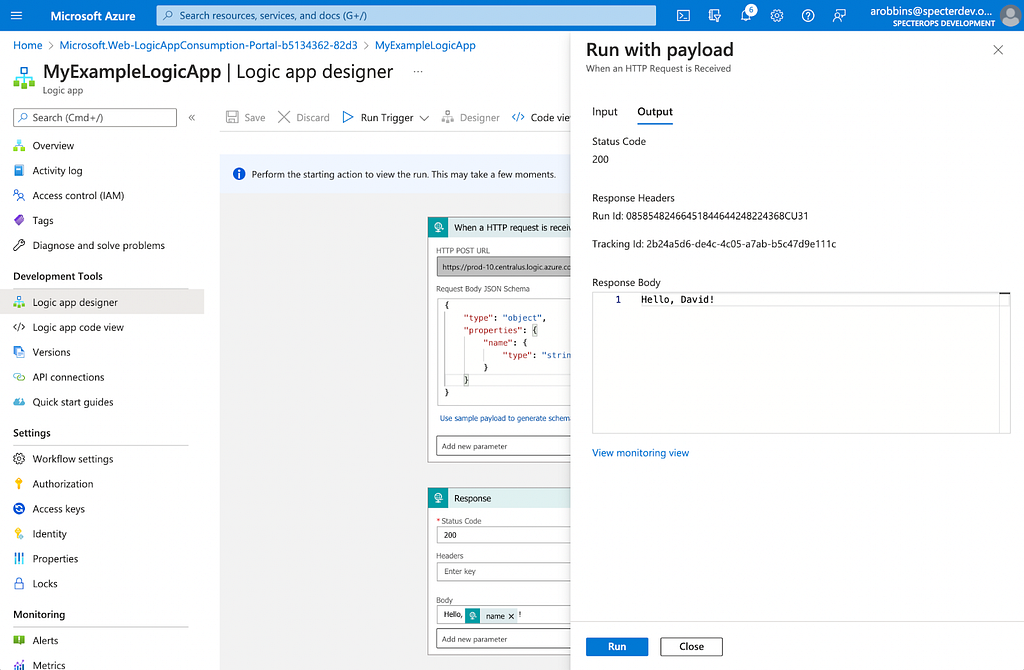Go to the Home breadcrumb
Screen dimensions: 1024x670
[27, 45]
